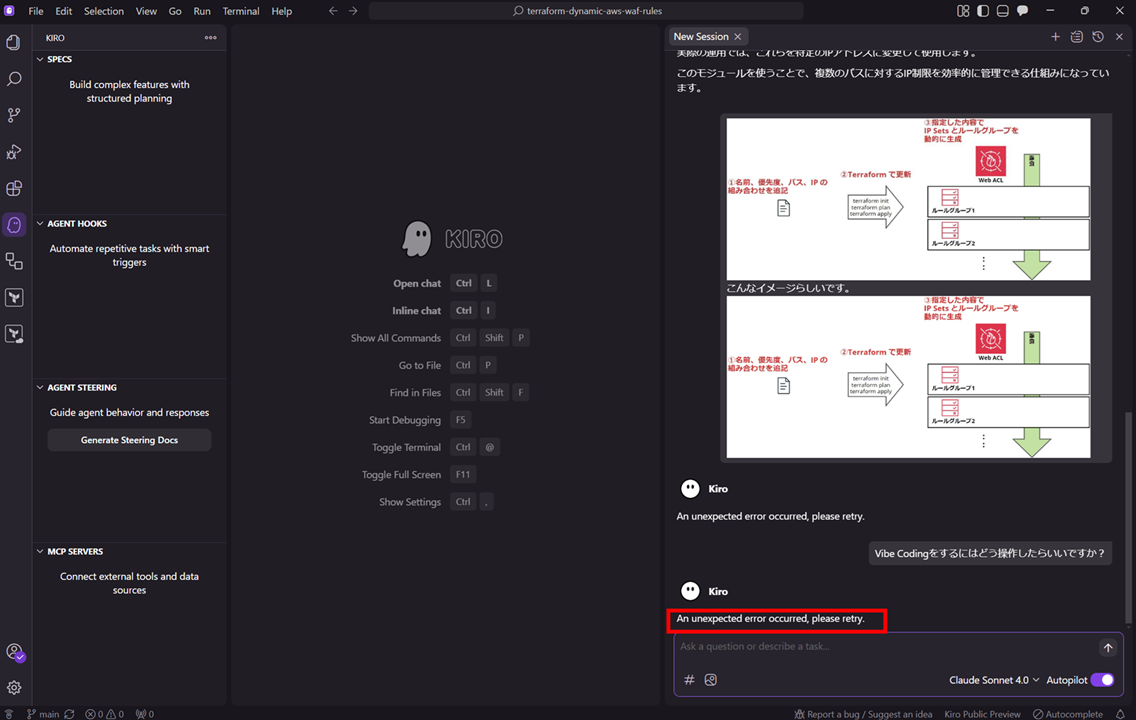Open the Selection menu
Viewport: 1136px width, 720px height.
[x=104, y=11]
